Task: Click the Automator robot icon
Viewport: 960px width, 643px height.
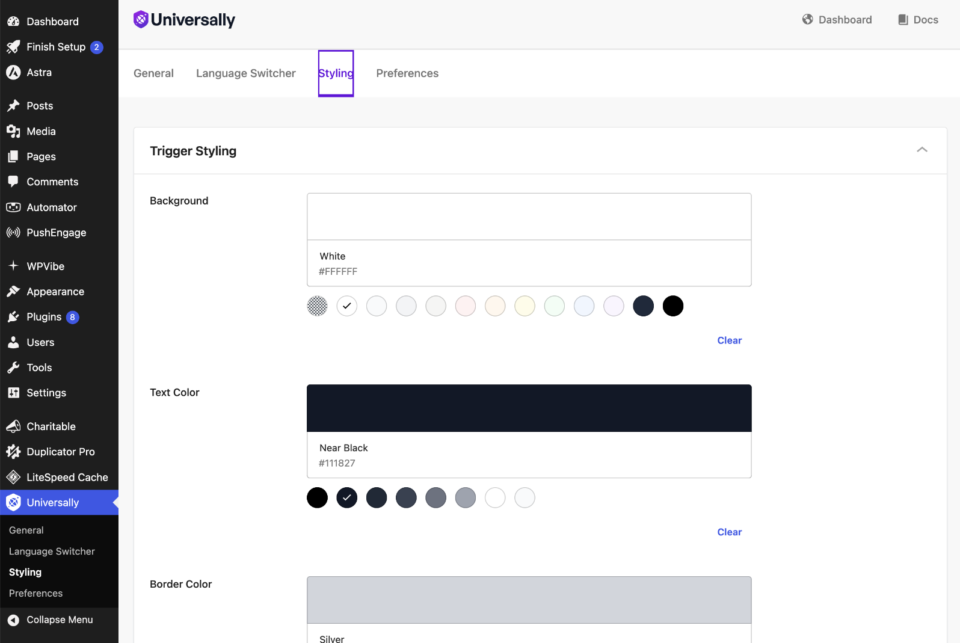Action: (13, 208)
